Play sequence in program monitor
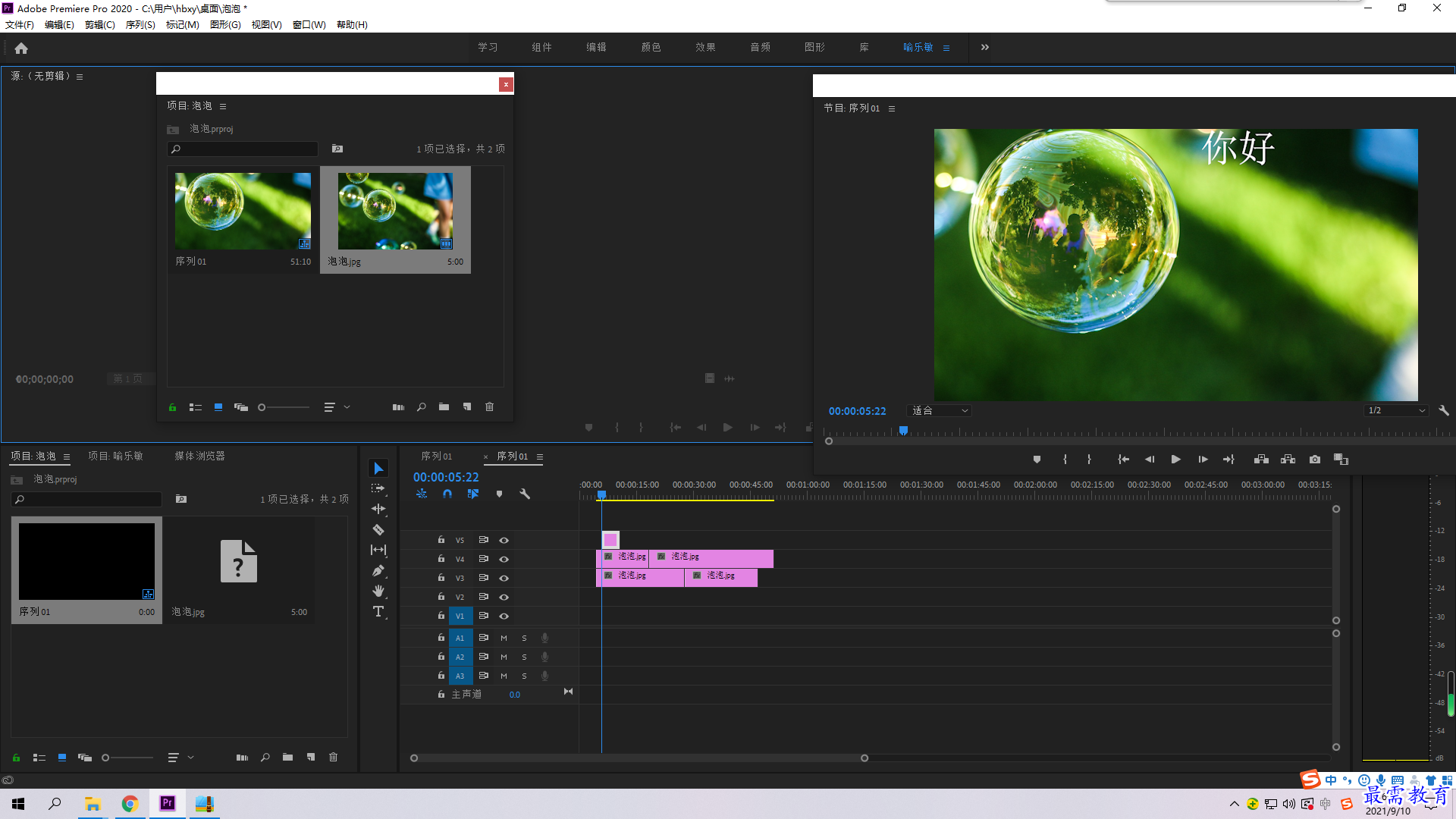The height and width of the screenshot is (819, 1456). [x=1175, y=460]
